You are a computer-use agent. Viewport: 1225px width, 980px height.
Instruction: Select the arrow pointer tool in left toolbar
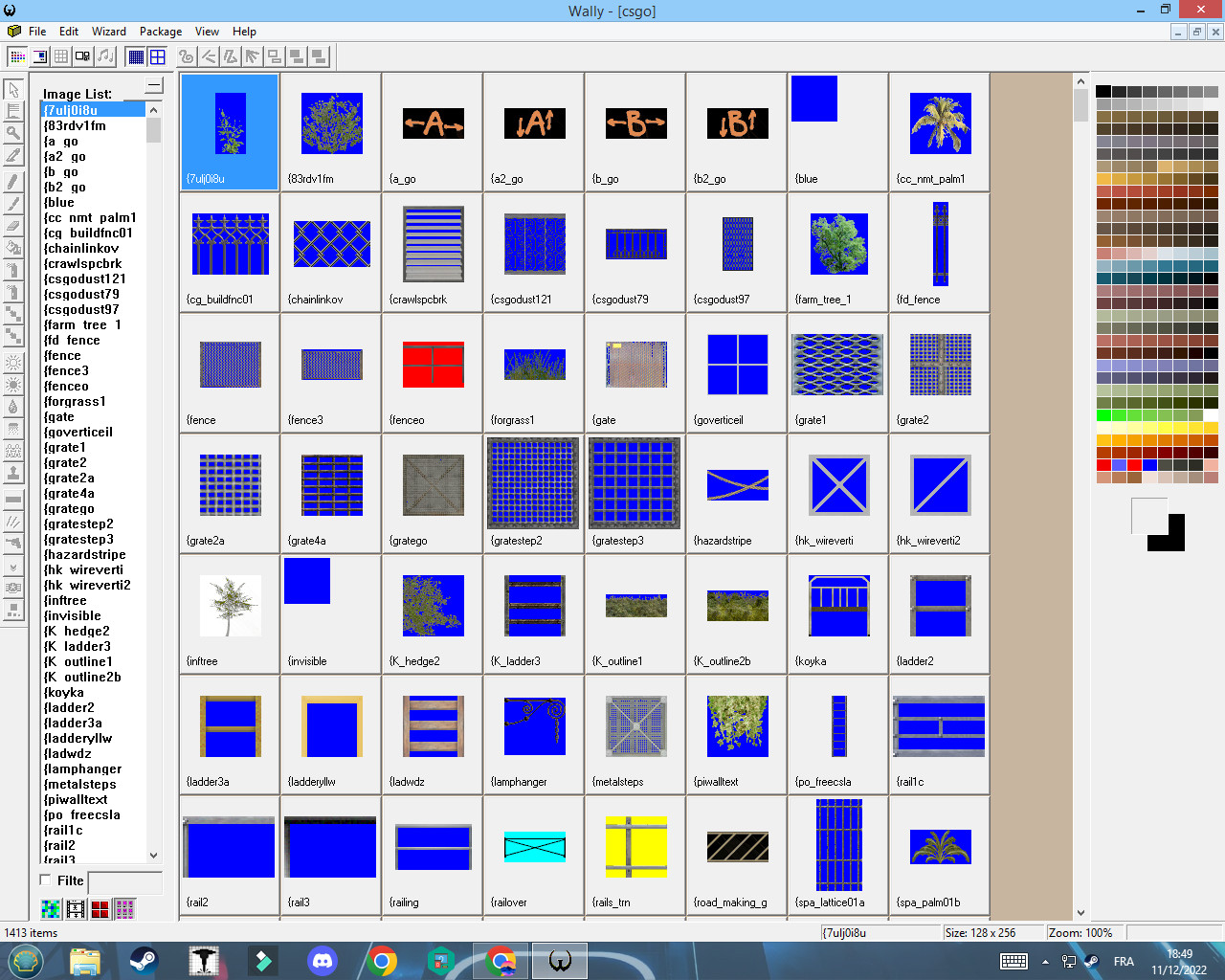pyautogui.click(x=13, y=89)
